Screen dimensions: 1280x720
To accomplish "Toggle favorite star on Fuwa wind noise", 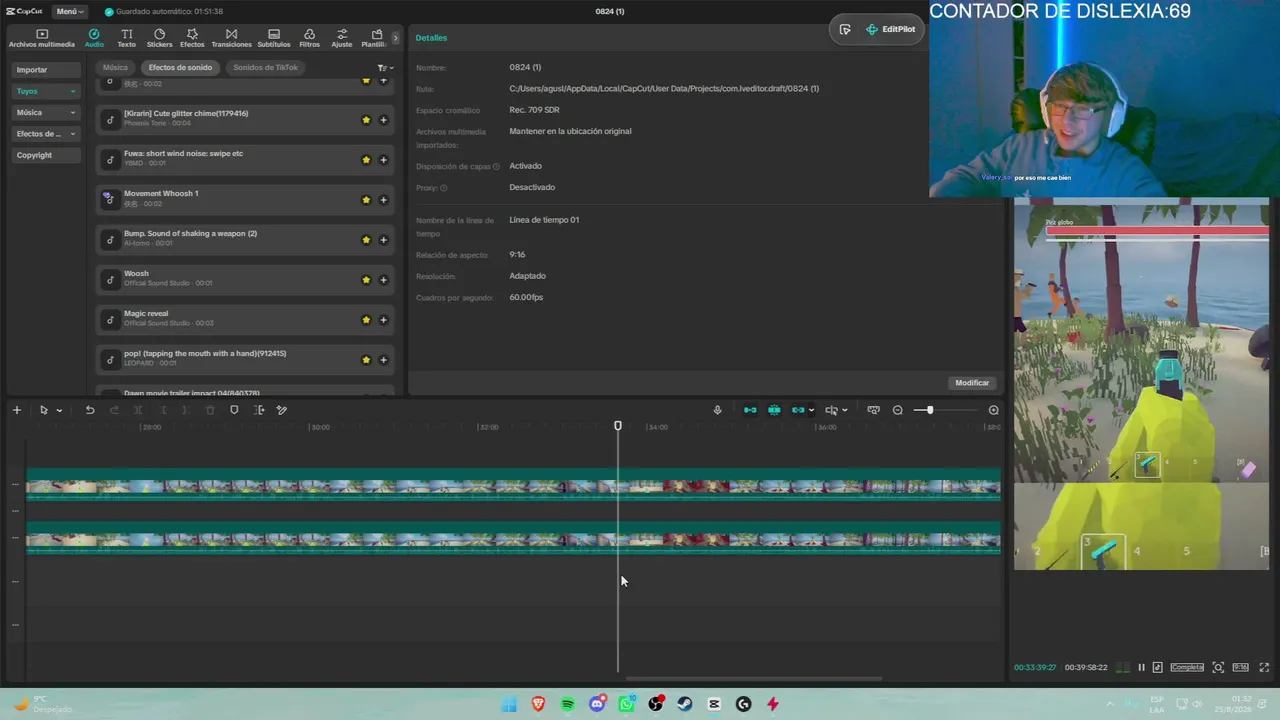I will [x=366, y=160].
